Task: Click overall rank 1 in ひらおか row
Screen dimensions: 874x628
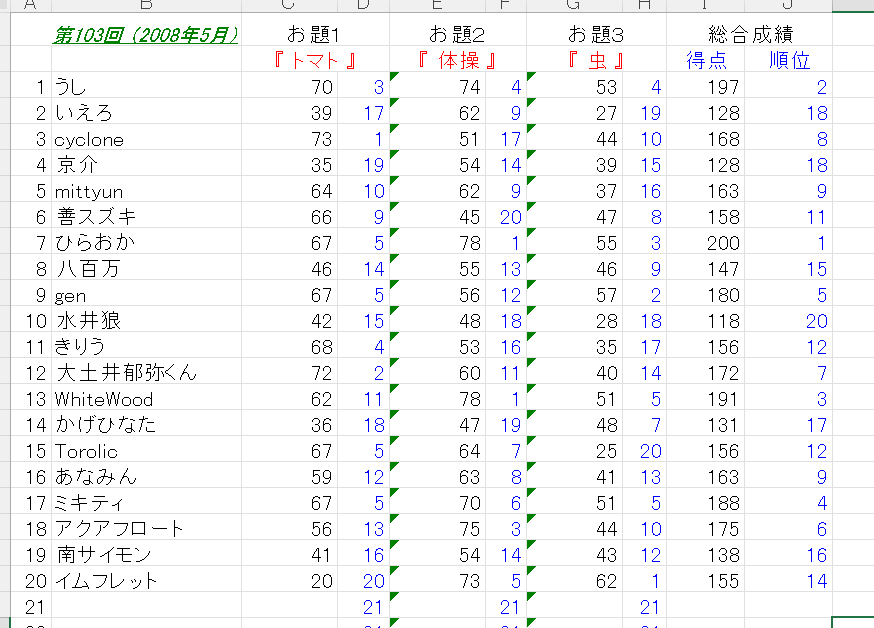Action: click(789, 243)
